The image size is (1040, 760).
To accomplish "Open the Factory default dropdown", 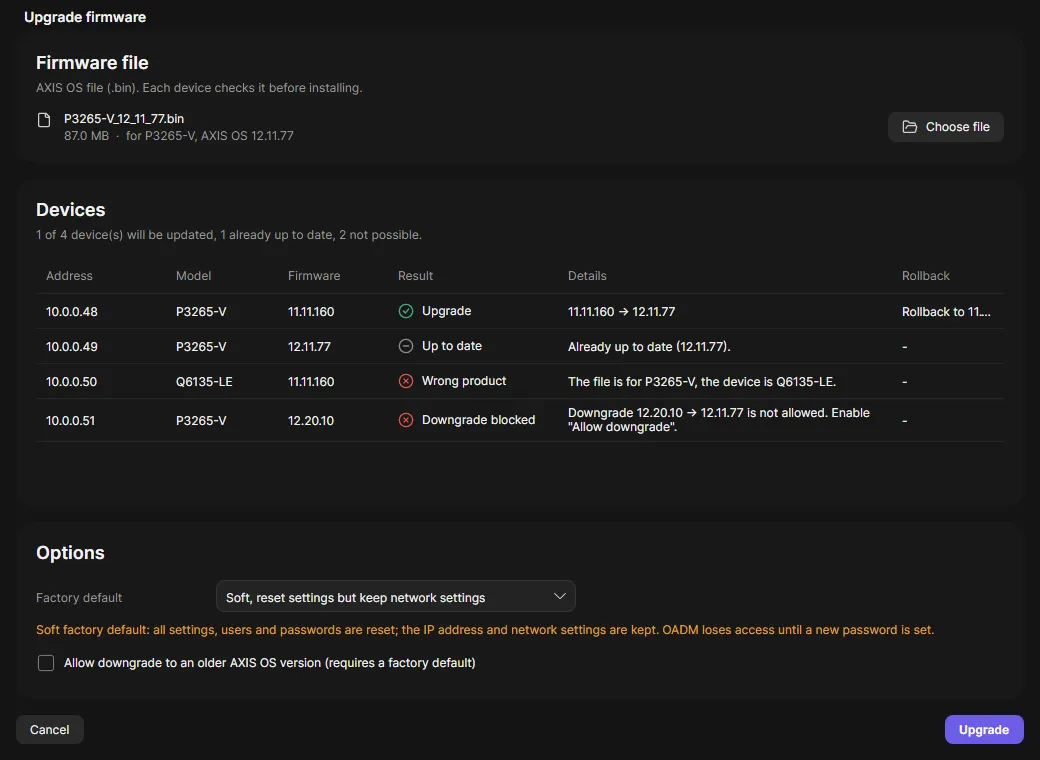I will click(396, 597).
